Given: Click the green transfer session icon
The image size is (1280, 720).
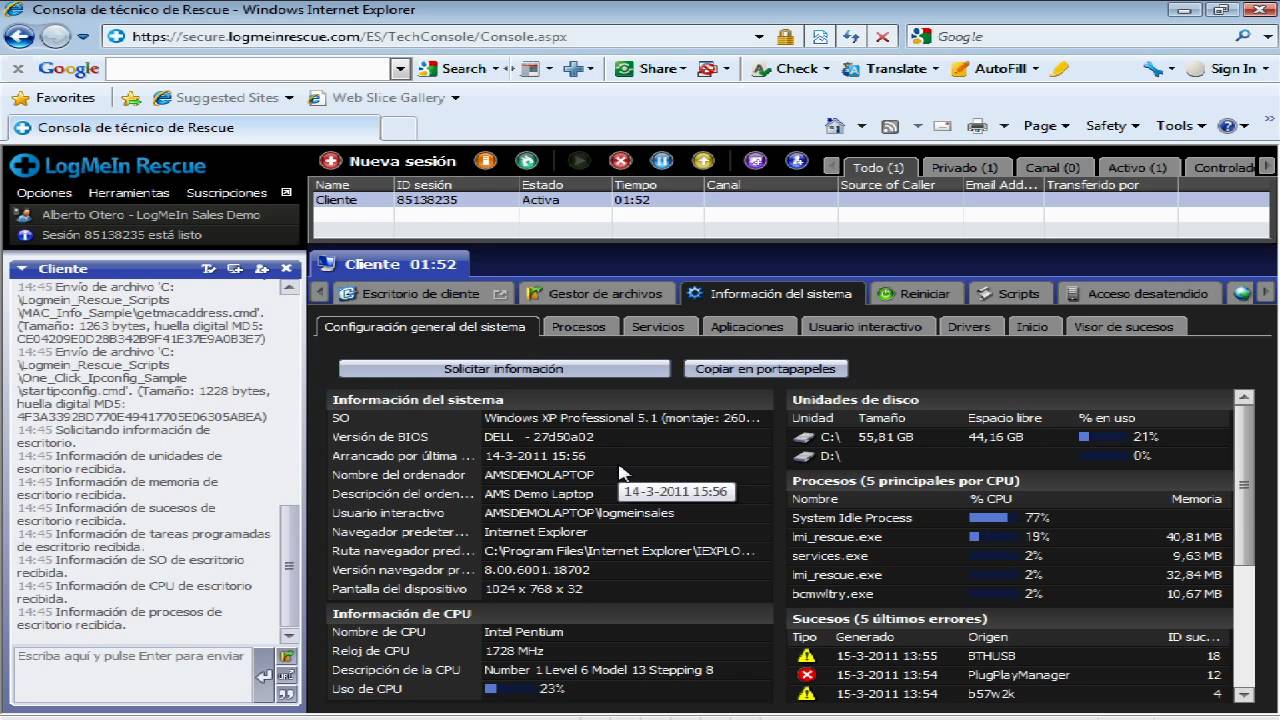Looking at the screenshot, I should pyautogui.click(x=526, y=161).
